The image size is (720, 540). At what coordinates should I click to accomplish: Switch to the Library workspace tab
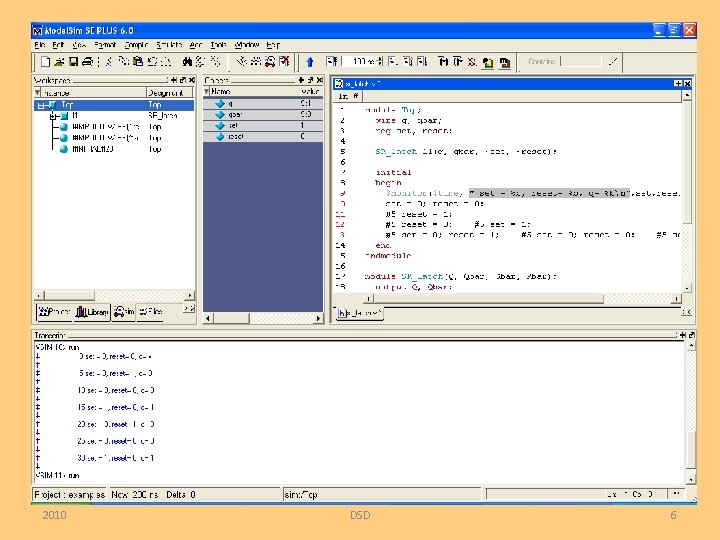point(92,312)
